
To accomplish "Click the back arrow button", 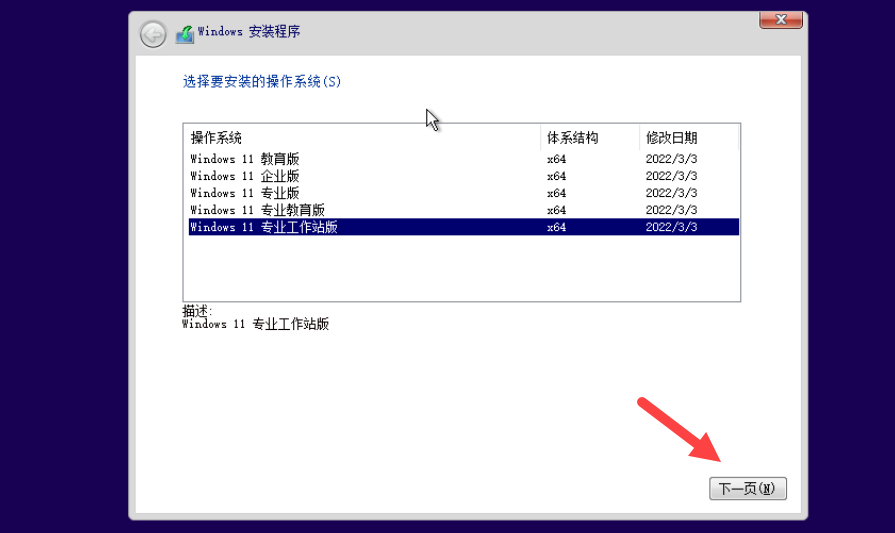I will coord(153,35).
